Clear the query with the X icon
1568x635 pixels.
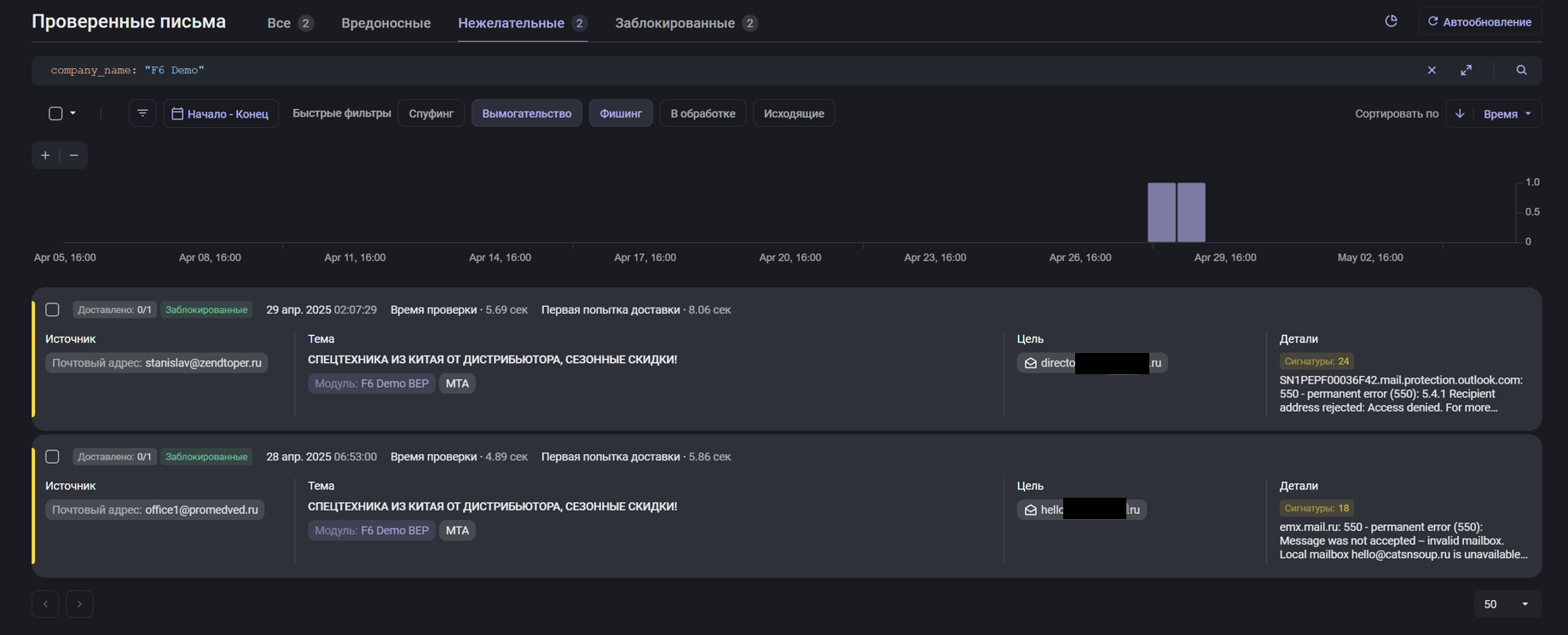1432,71
